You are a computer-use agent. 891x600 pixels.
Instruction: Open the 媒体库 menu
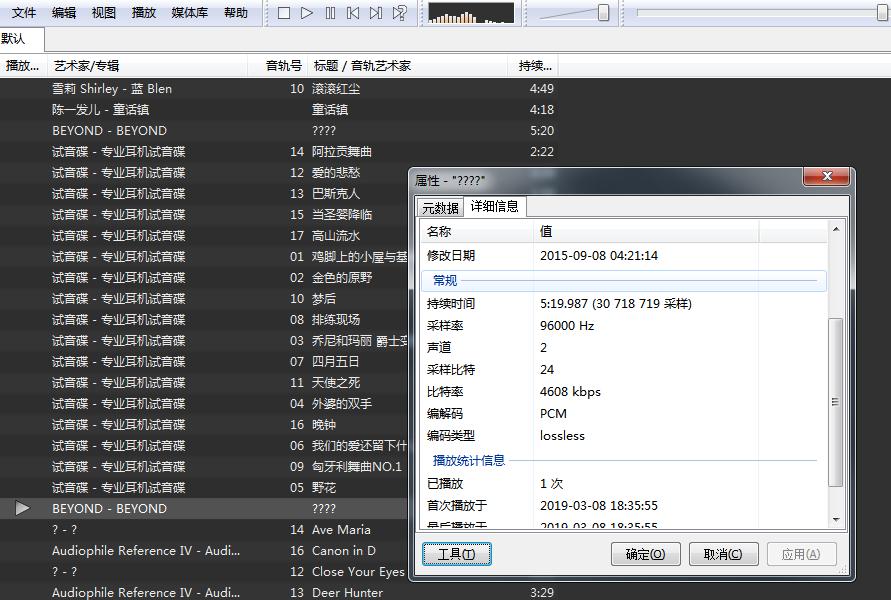(x=189, y=13)
